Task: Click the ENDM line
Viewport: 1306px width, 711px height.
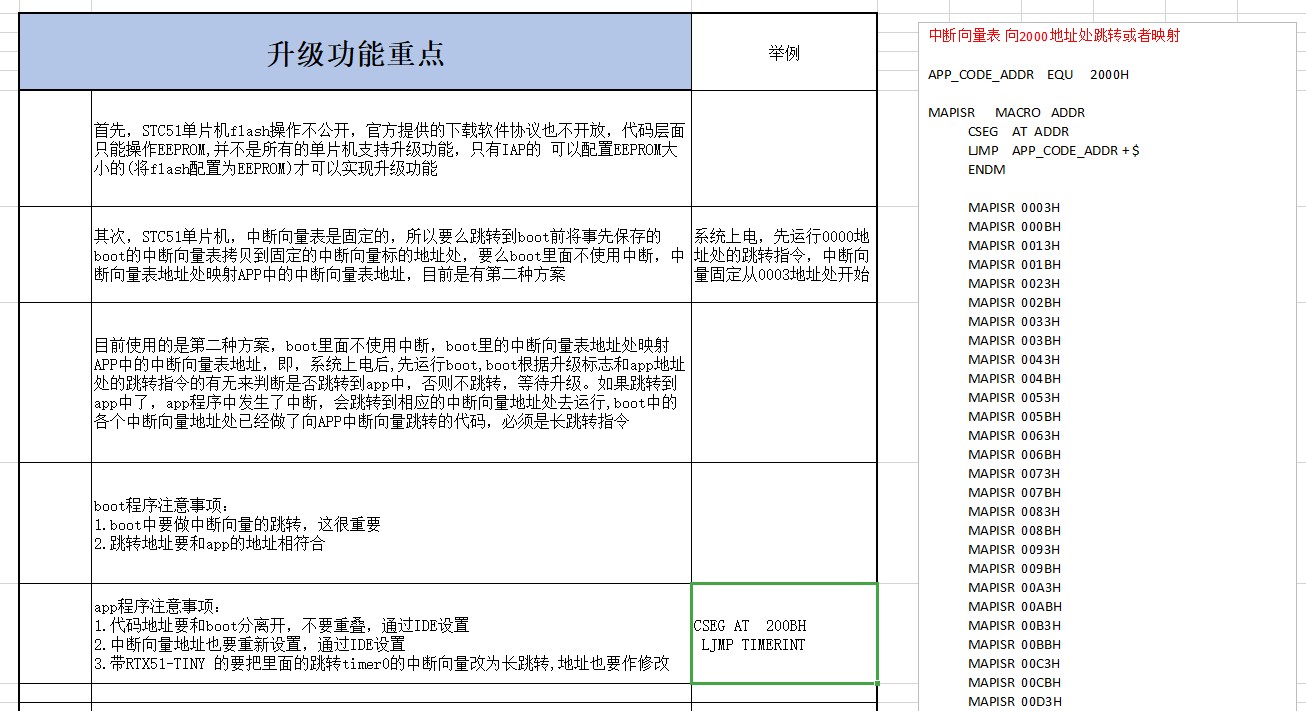Action: [986, 169]
